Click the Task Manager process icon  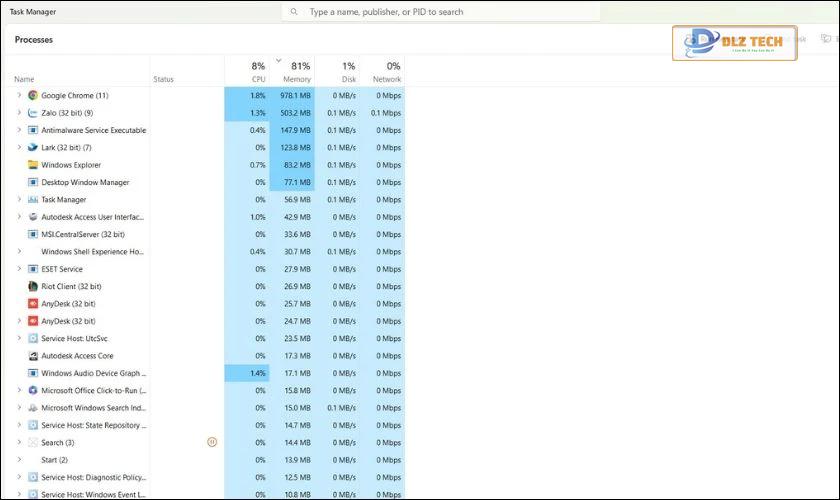33,199
